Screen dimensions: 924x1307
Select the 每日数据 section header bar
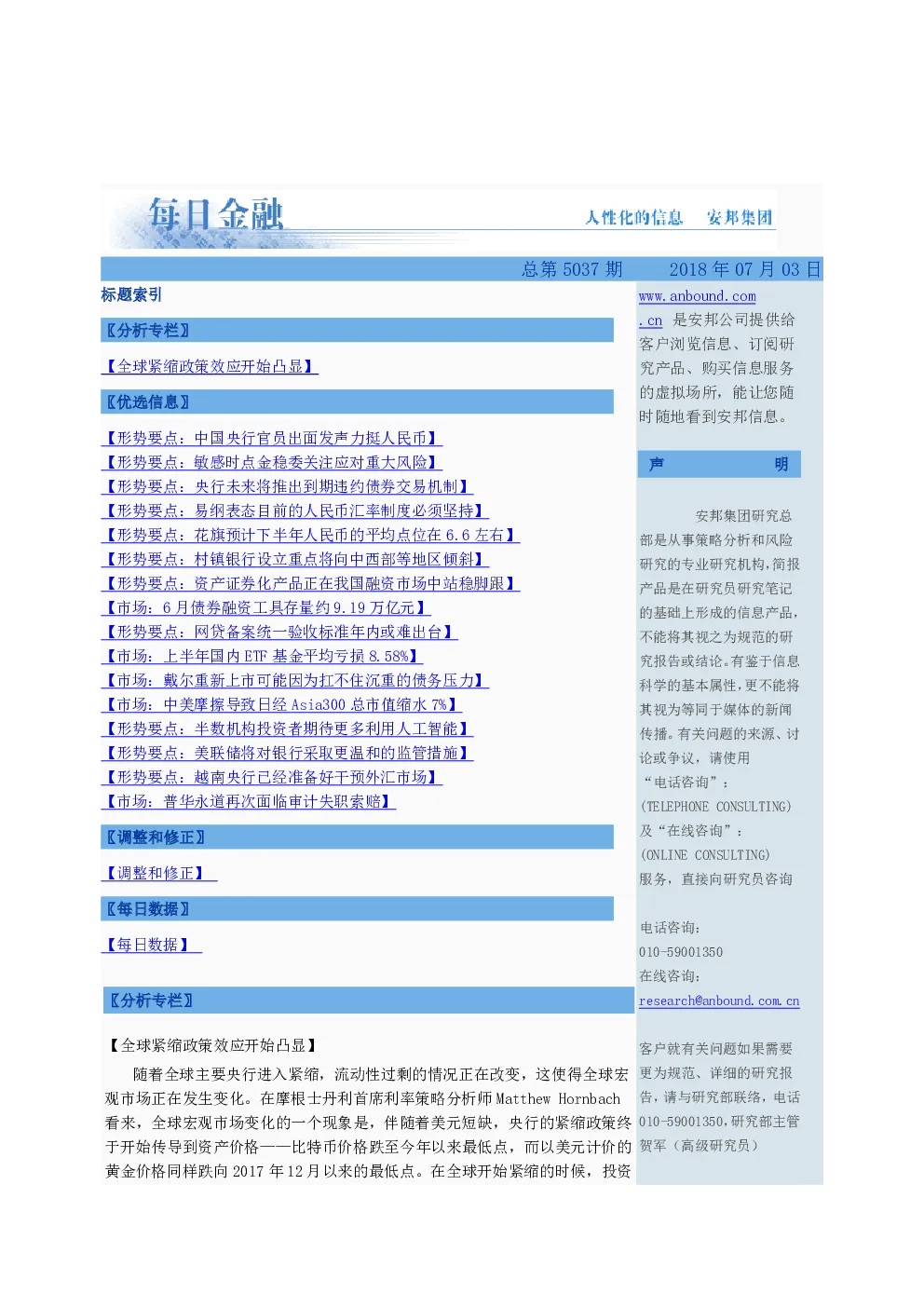coord(357,908)
